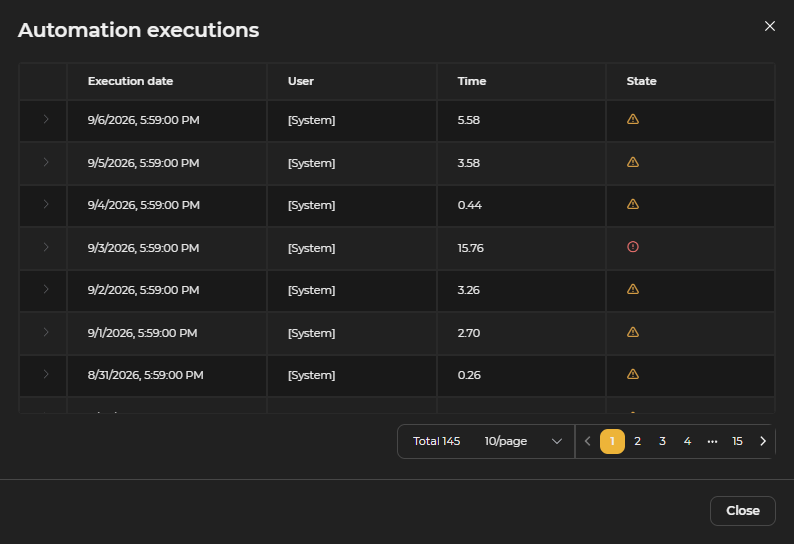The image size is (794, 544).
Task: Click warning state icon for 9/1/2026 row
Action: 633,332
